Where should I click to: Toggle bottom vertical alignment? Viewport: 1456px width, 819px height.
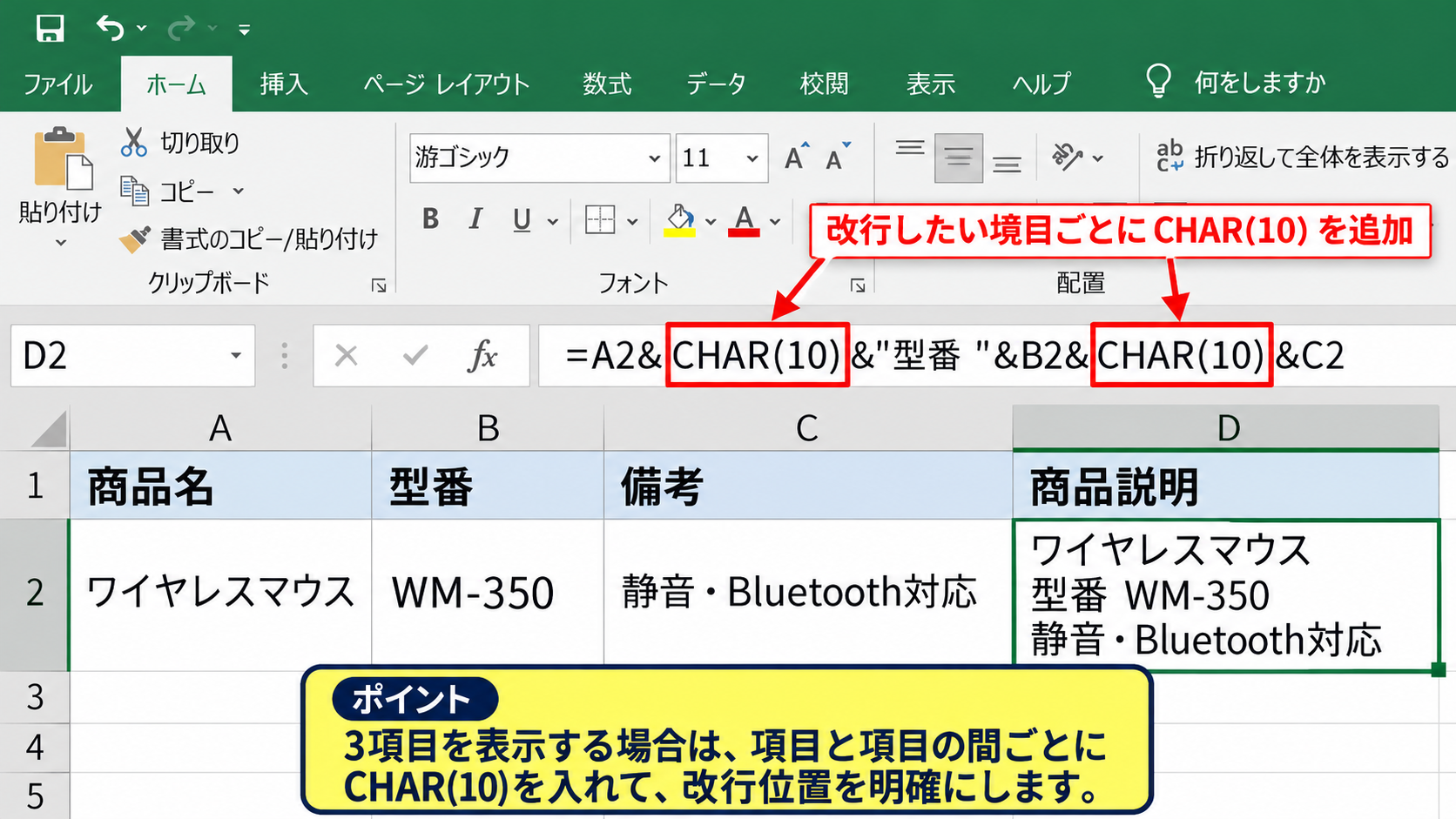pyautogui.click(x=1008, y=164)
